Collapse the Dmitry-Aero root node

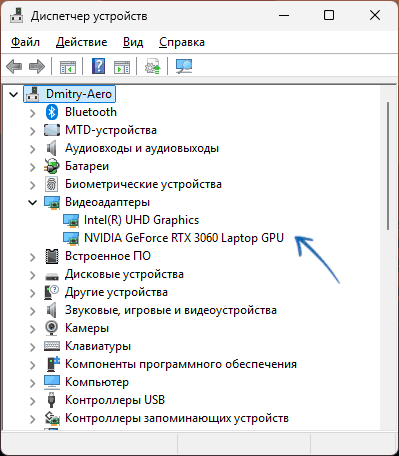pyautogui.click(x=13, y=94)
